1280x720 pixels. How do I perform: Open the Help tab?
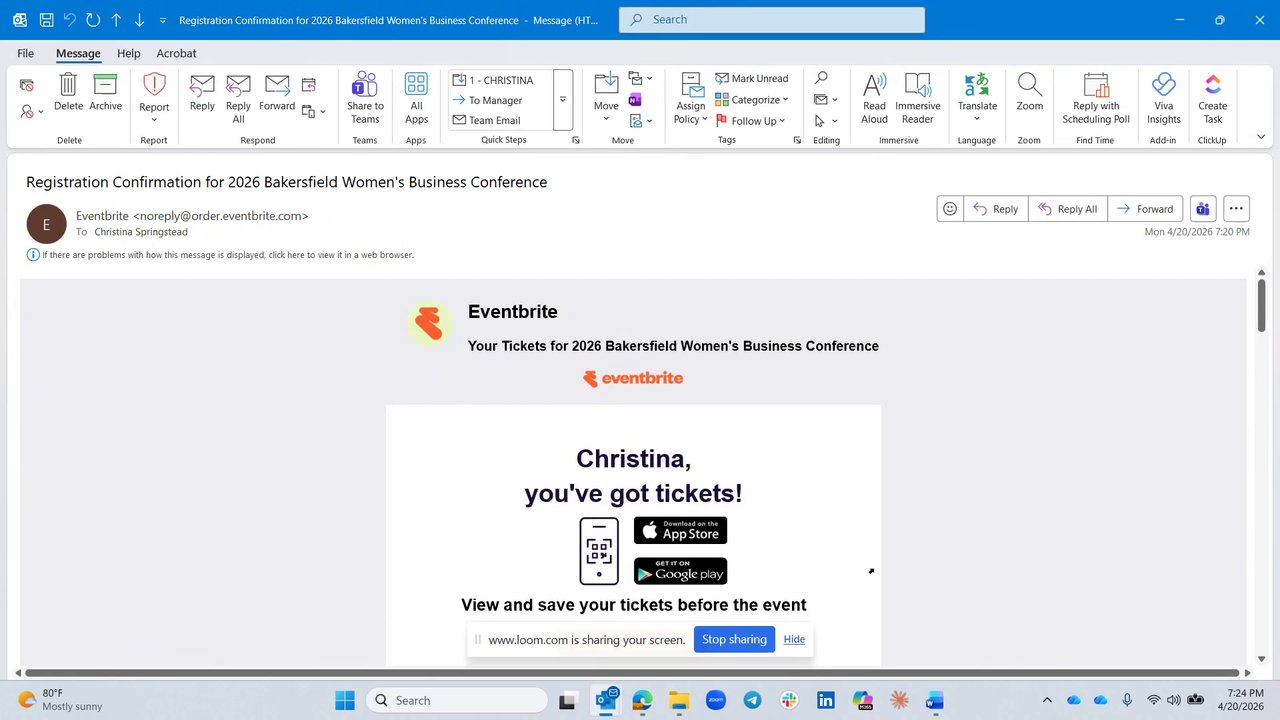128,53
